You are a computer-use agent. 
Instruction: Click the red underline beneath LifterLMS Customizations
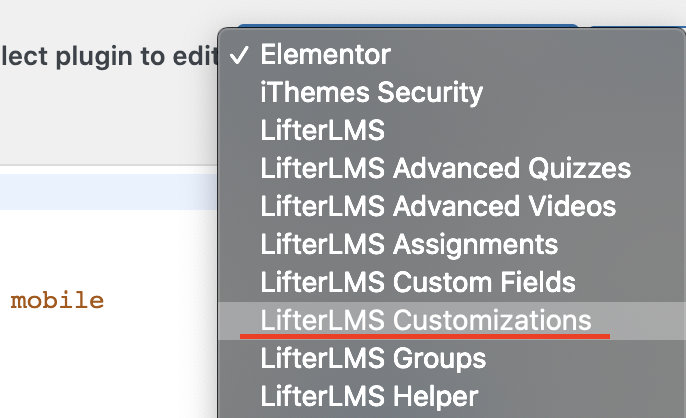tap(425, 336)
